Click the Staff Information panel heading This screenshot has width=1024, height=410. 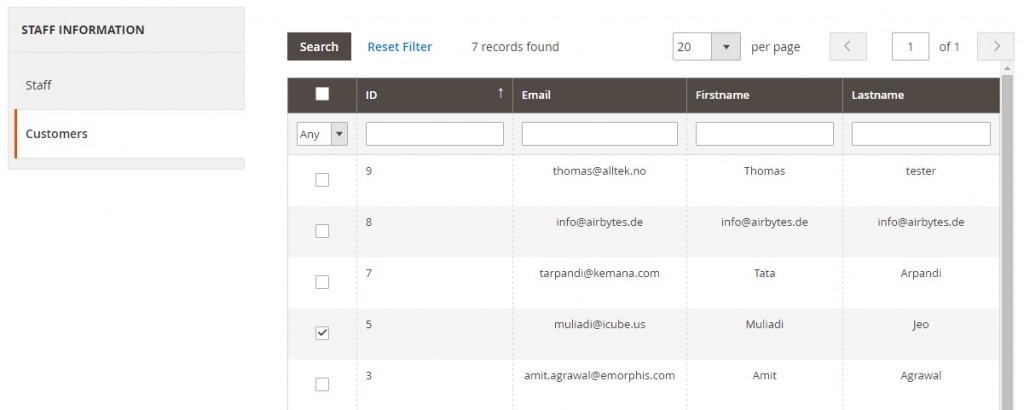[82, 30]
